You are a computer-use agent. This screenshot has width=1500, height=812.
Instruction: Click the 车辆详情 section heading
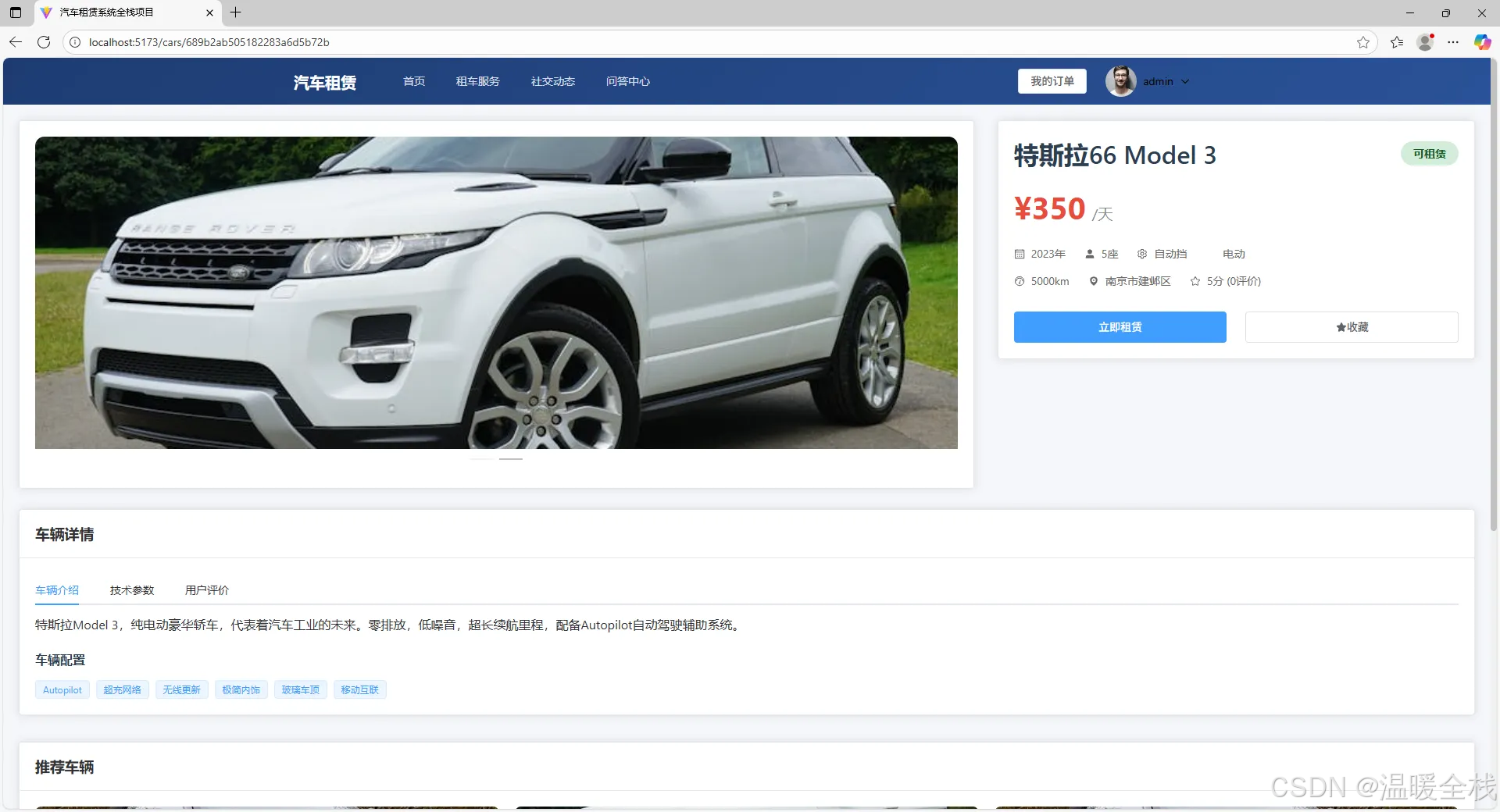click(65, 535)
